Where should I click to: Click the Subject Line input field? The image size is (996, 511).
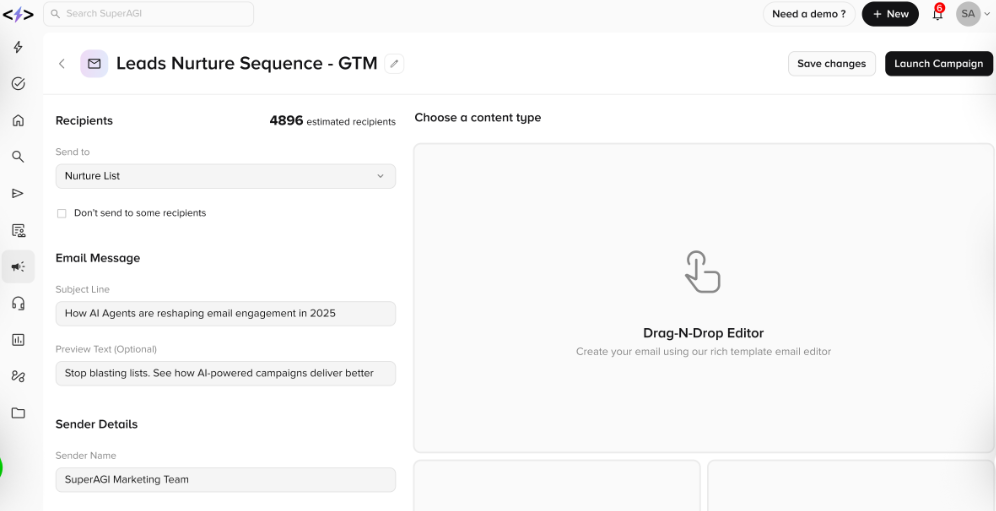point(225,313)
